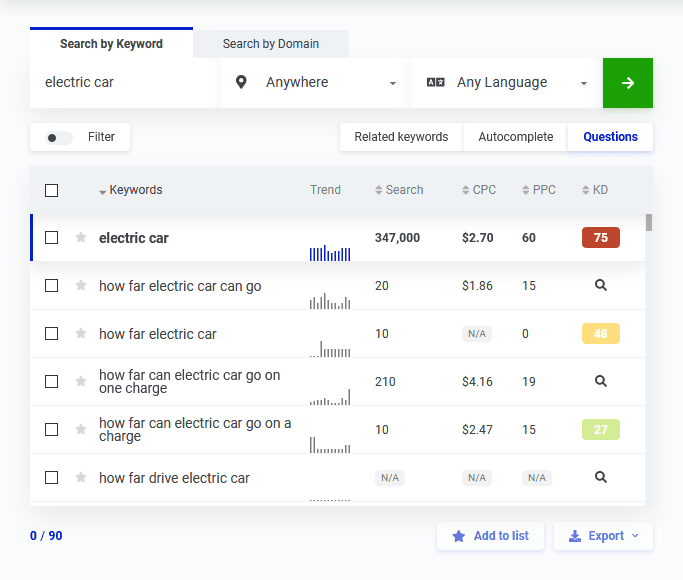Star the 'how far electric car' row
This screenshot has width=683, height=580.
81,334
